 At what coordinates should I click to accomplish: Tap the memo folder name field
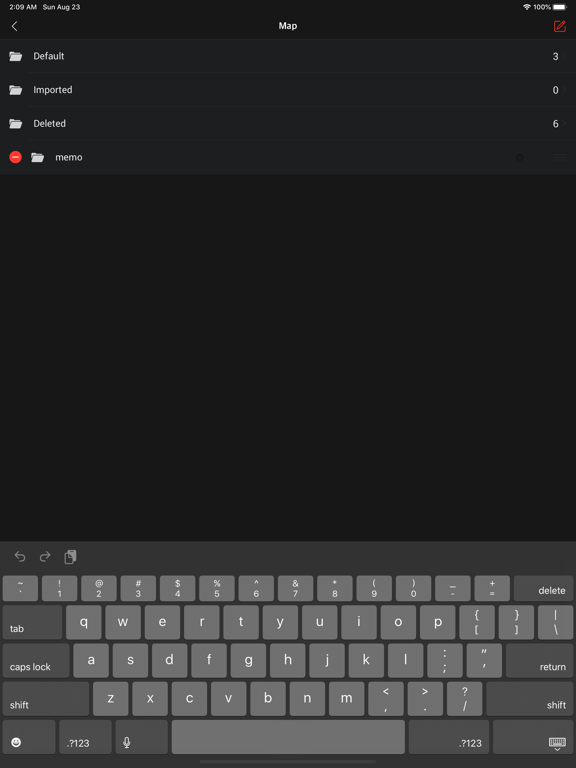point(282,157)
